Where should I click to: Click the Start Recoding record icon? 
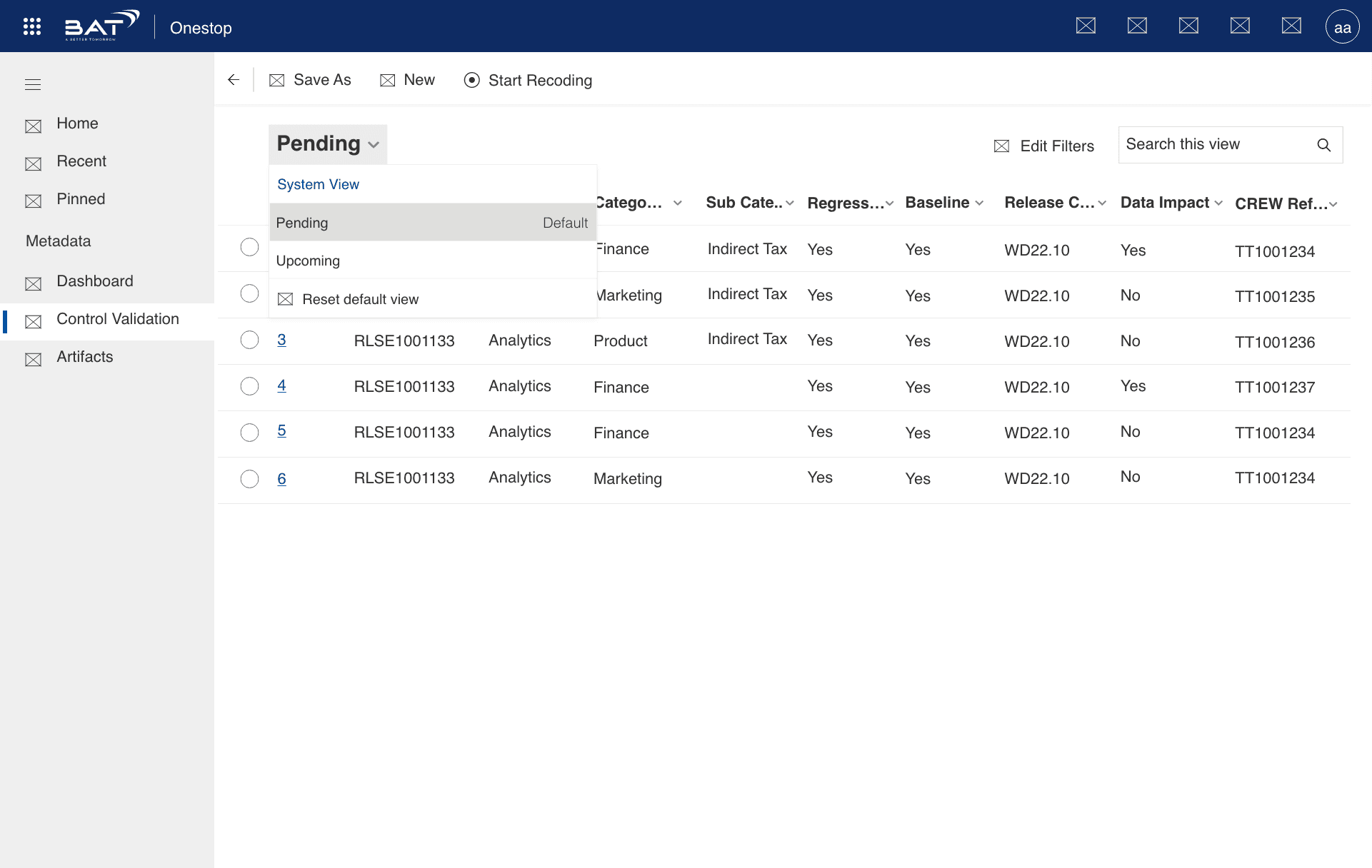[x=471, y=80]
